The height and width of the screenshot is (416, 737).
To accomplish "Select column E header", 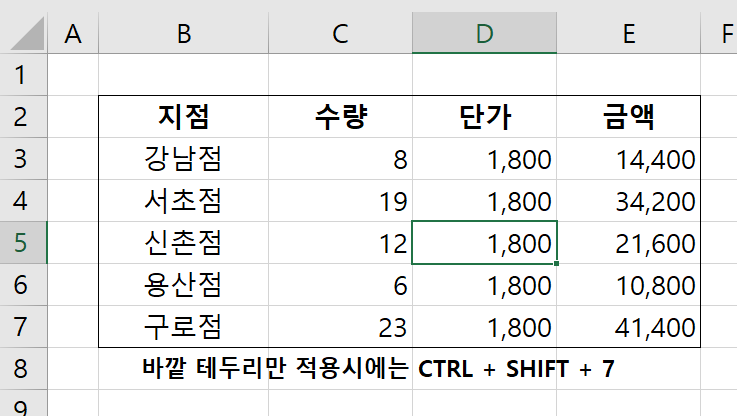I will coord(628,33).
